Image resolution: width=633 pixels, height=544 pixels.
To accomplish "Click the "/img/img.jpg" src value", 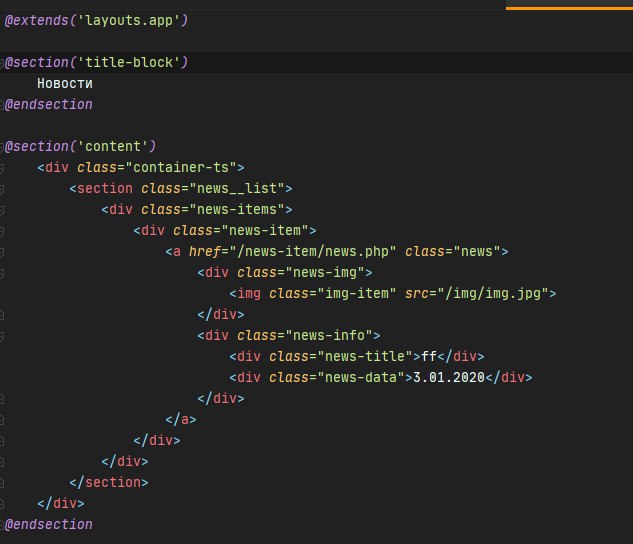I will click(493, 293).
